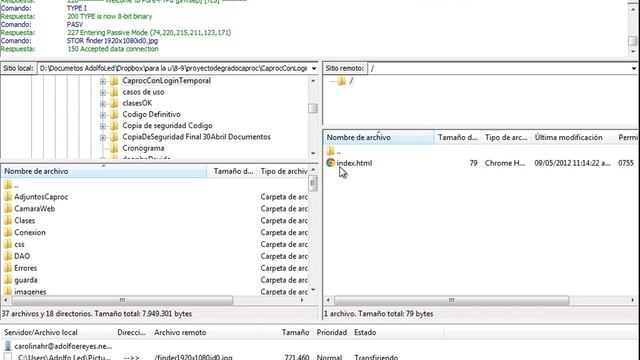Image resolution: width=640 pixels, height=360 pixels.
Task: Click the remote status 1 archivo text
Action: pyautogui.click(x=378, y=314)
